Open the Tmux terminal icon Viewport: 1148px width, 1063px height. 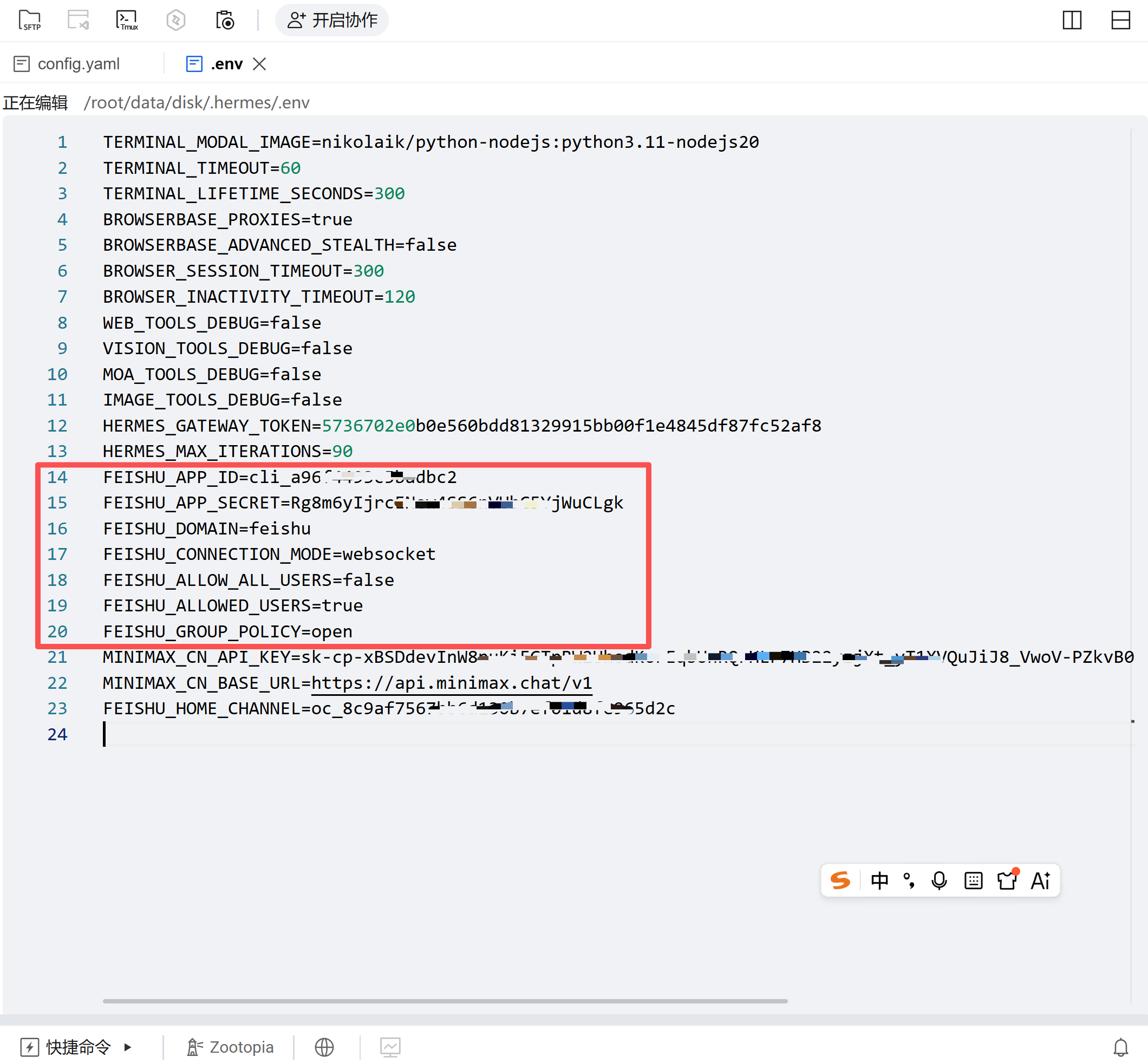pos(127,20)
